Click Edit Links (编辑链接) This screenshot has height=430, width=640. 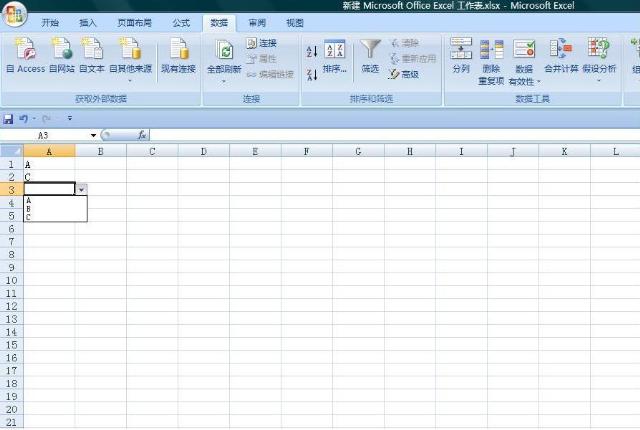click(270, 74)
